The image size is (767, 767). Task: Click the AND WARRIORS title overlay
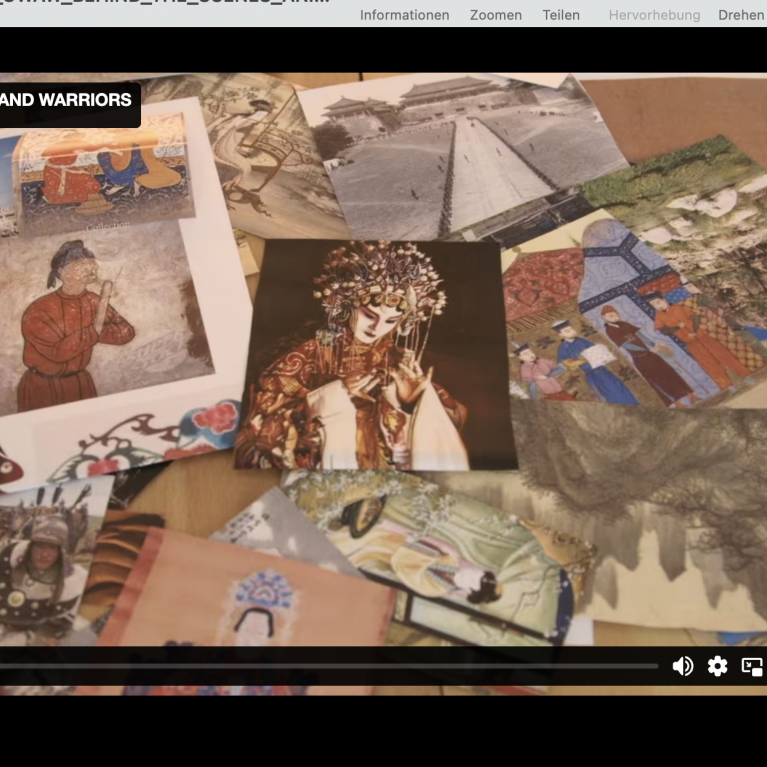[x=66, y=101]
